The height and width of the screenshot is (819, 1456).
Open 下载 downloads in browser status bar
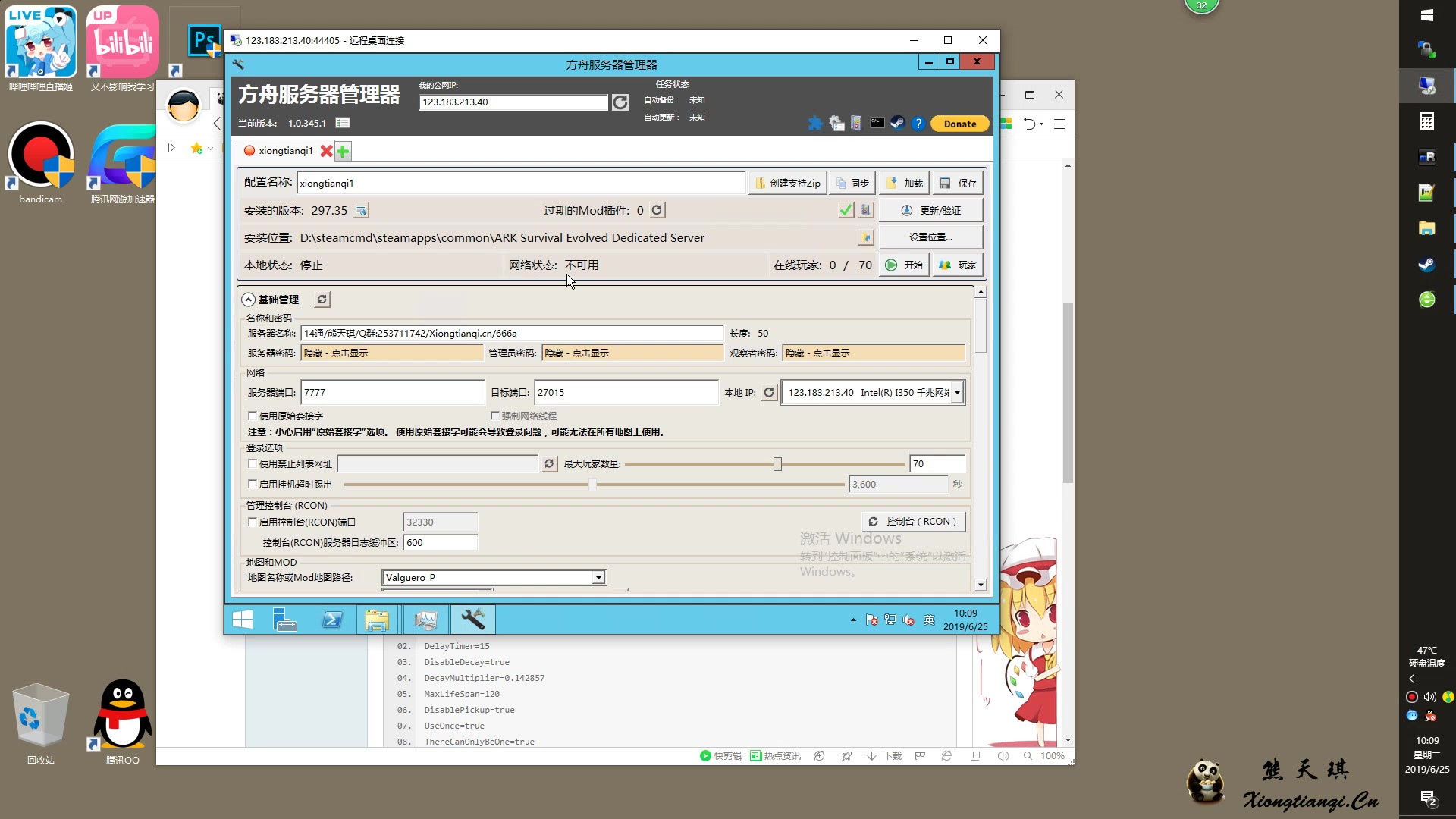click(x=884, y=756)
